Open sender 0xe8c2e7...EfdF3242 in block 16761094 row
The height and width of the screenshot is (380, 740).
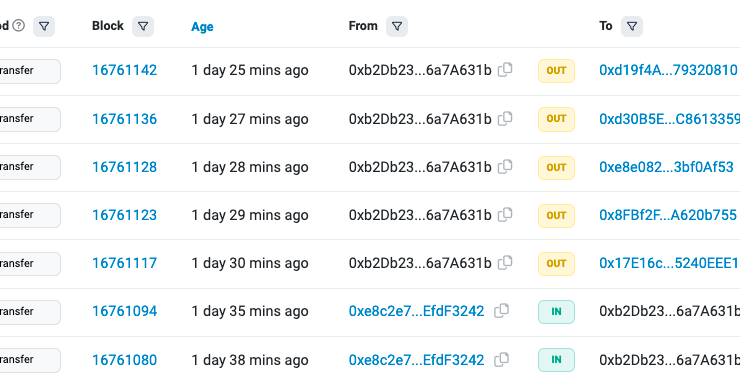coord(416,312)
